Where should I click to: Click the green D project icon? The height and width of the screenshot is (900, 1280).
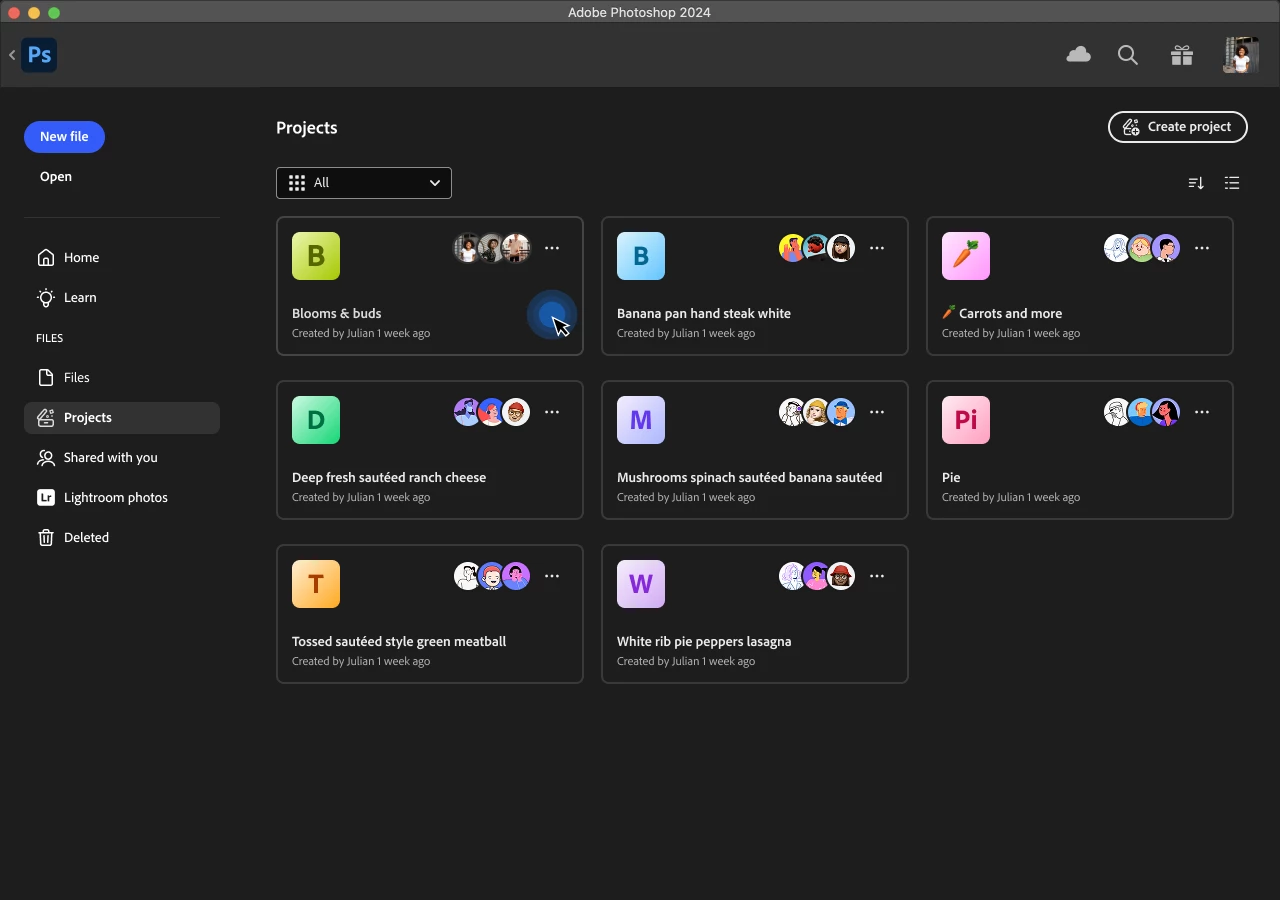pos(316,420)
